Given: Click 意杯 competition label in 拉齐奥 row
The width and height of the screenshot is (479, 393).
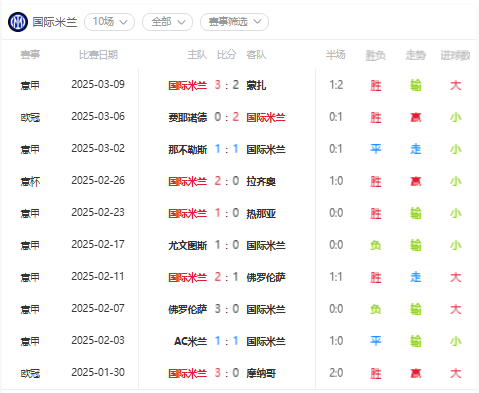Looking at the screenshot, I should 30,181.
